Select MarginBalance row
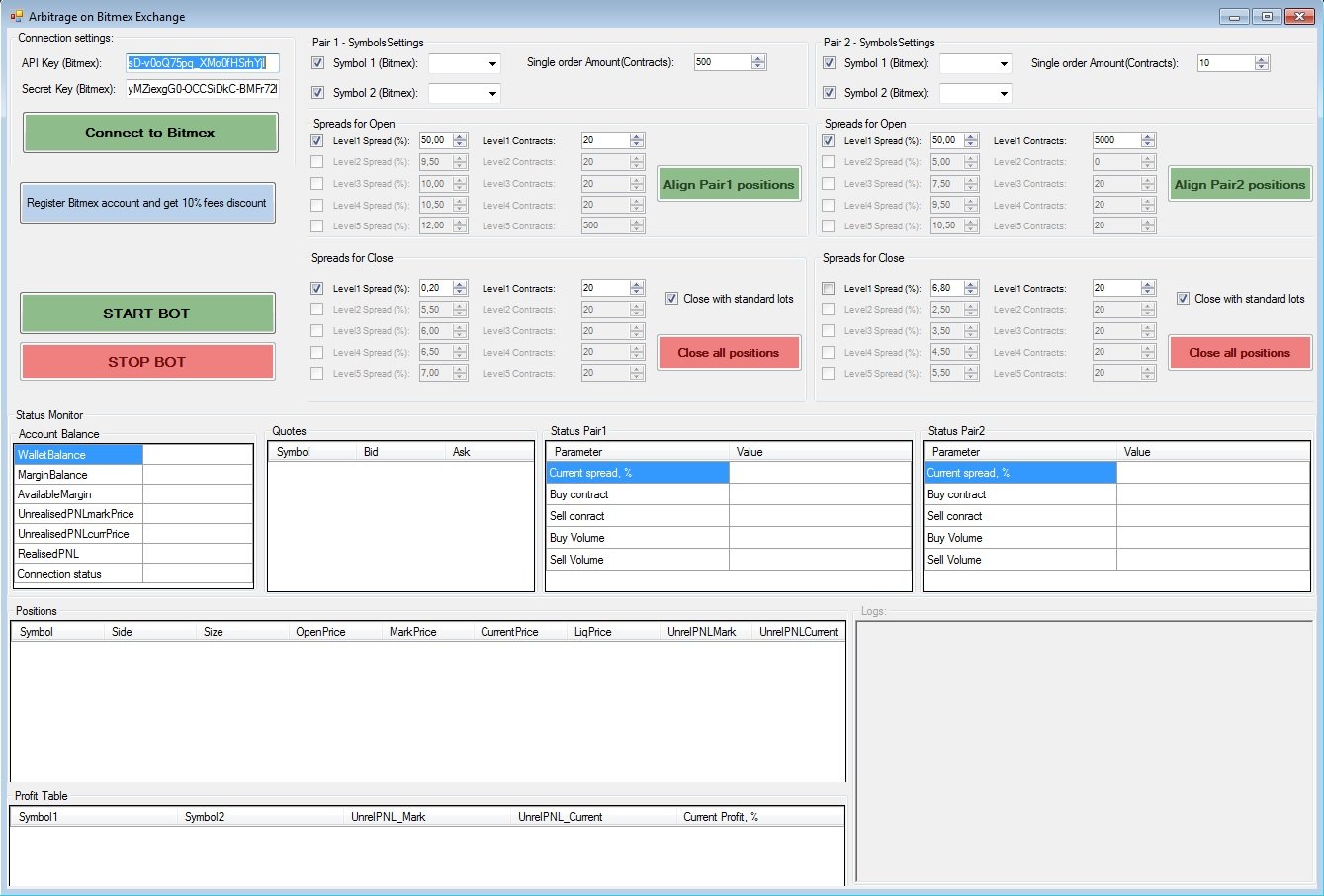The width and height of the screenshot is (1324, 896). click(x=133, y=475)
